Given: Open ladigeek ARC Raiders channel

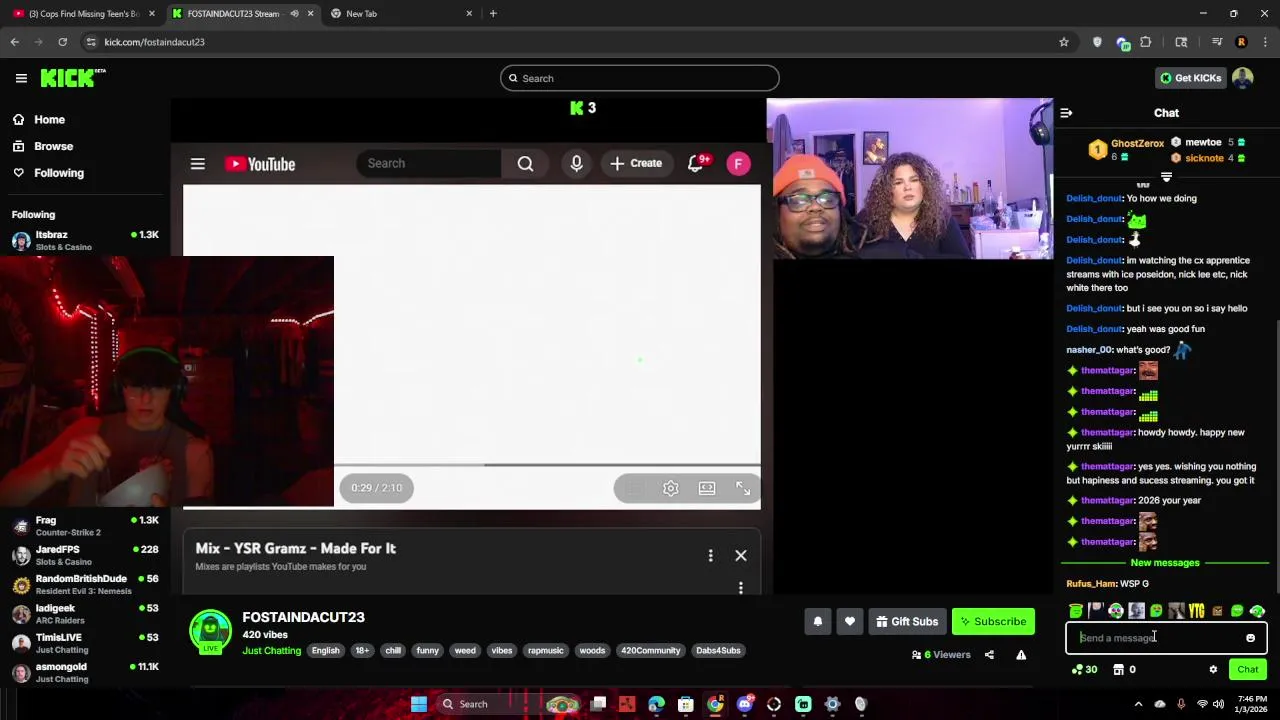Looking at the screenshot, I should point(85,613).
